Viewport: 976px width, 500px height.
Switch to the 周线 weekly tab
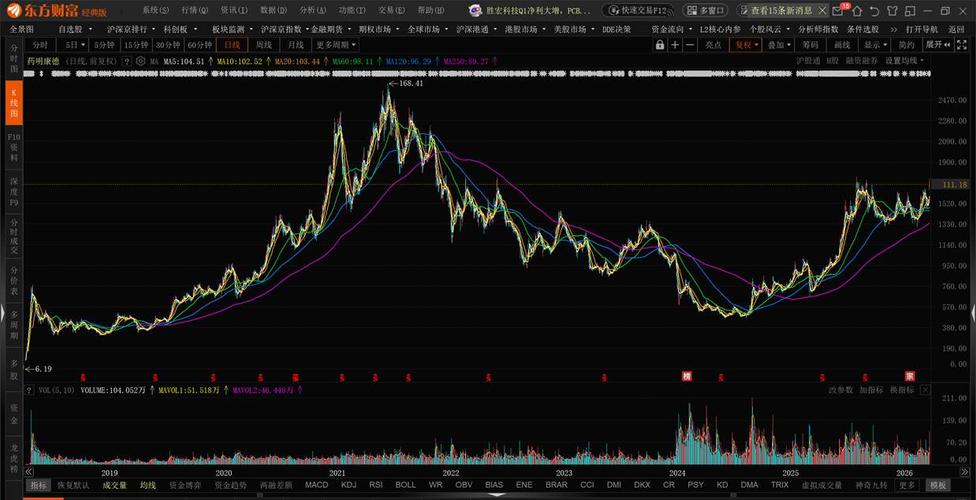(264, 45)
